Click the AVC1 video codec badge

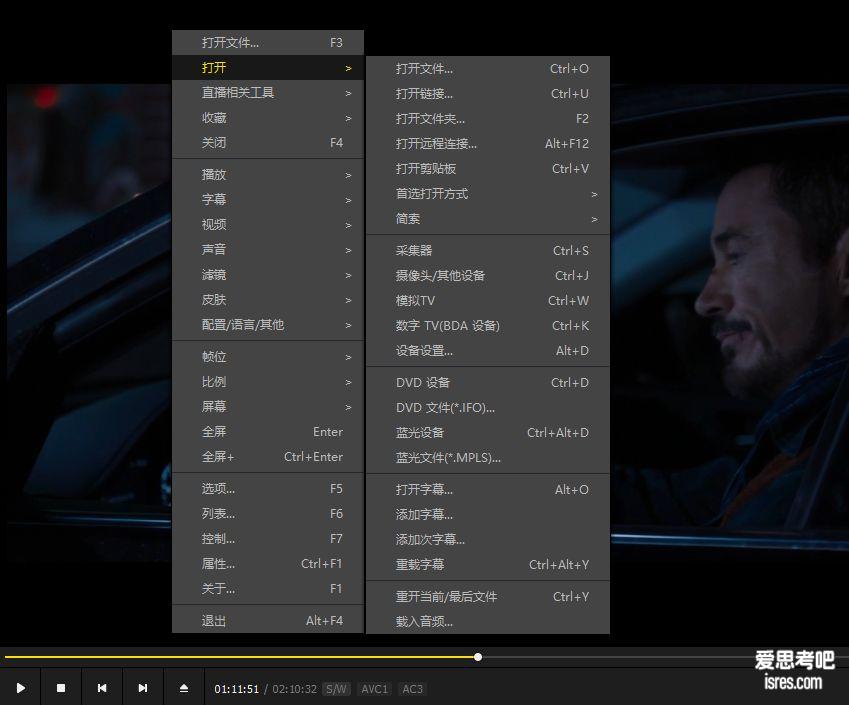click(x=375, y=689)
